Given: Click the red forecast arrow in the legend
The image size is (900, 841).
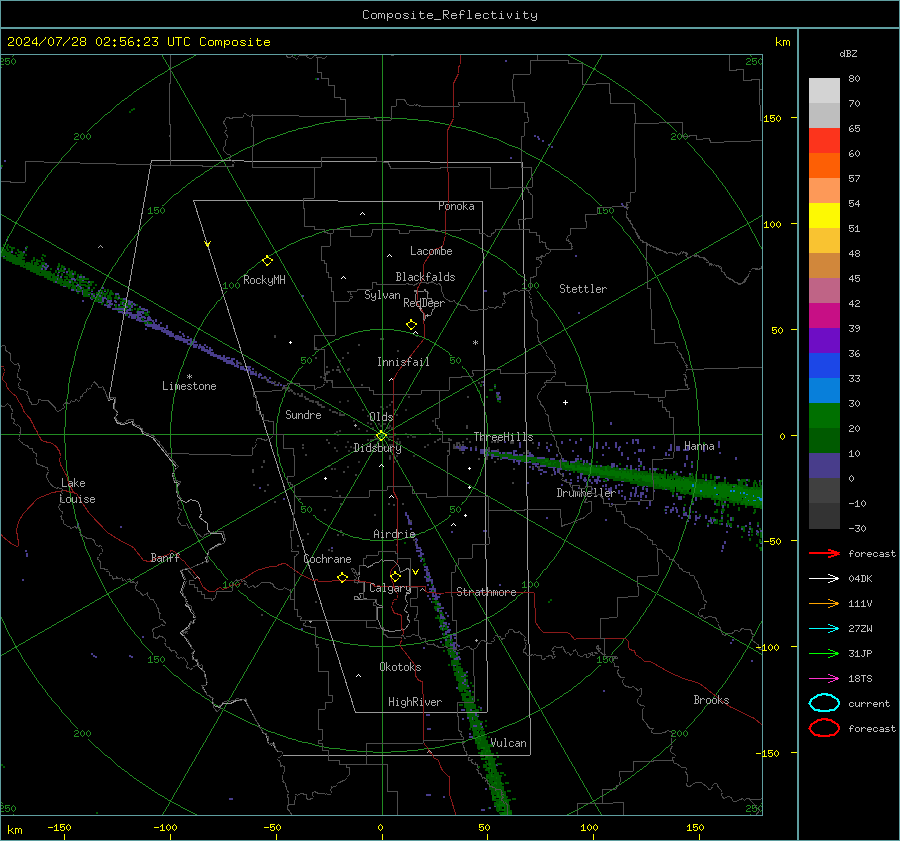Looking at the screenshot, I should click(824, 553).
